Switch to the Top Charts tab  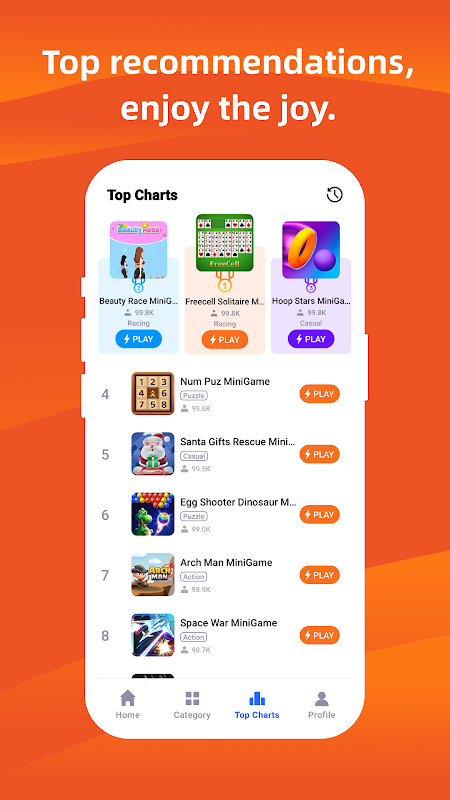tap(257, 704)
